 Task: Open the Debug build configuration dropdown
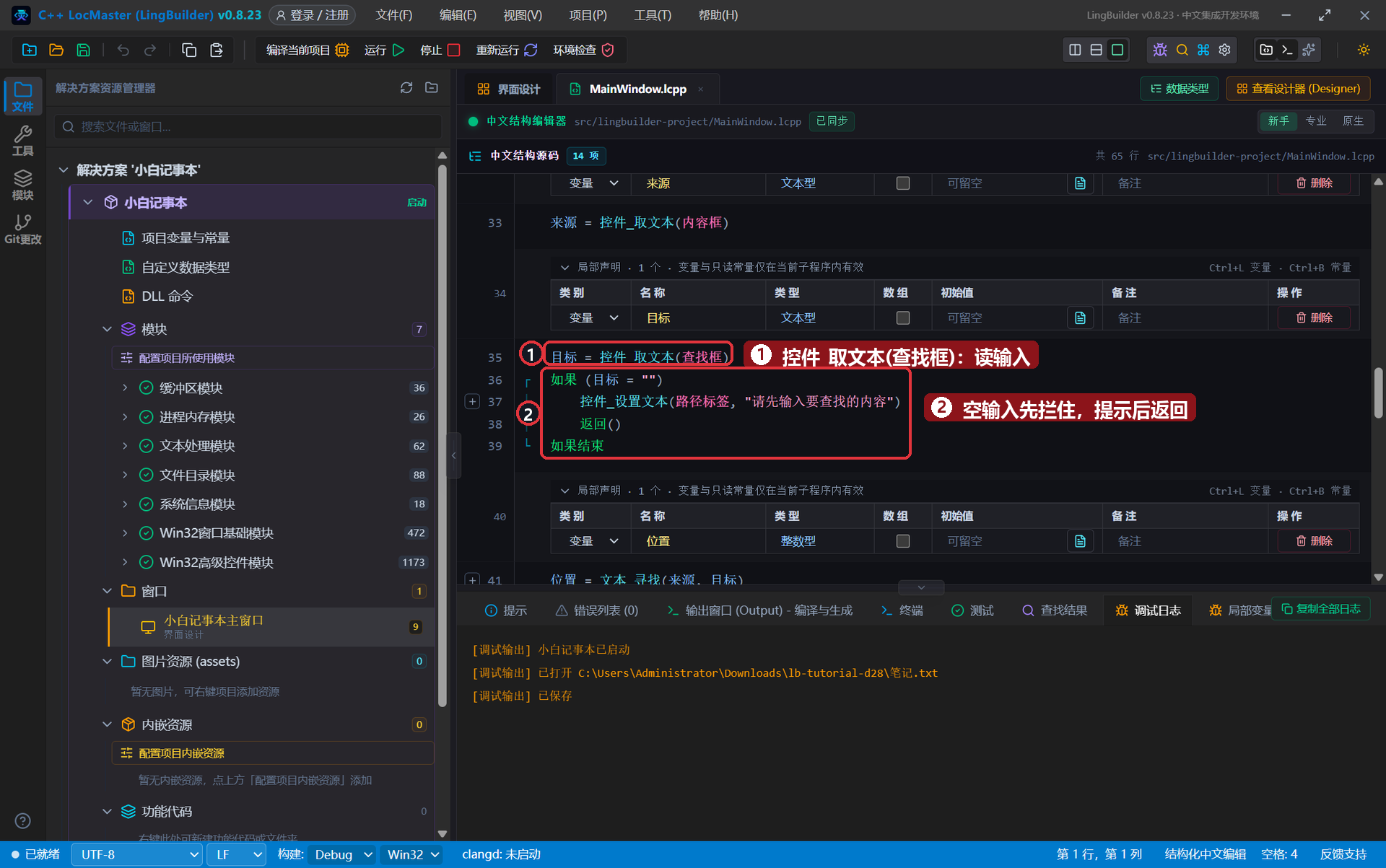343,854
